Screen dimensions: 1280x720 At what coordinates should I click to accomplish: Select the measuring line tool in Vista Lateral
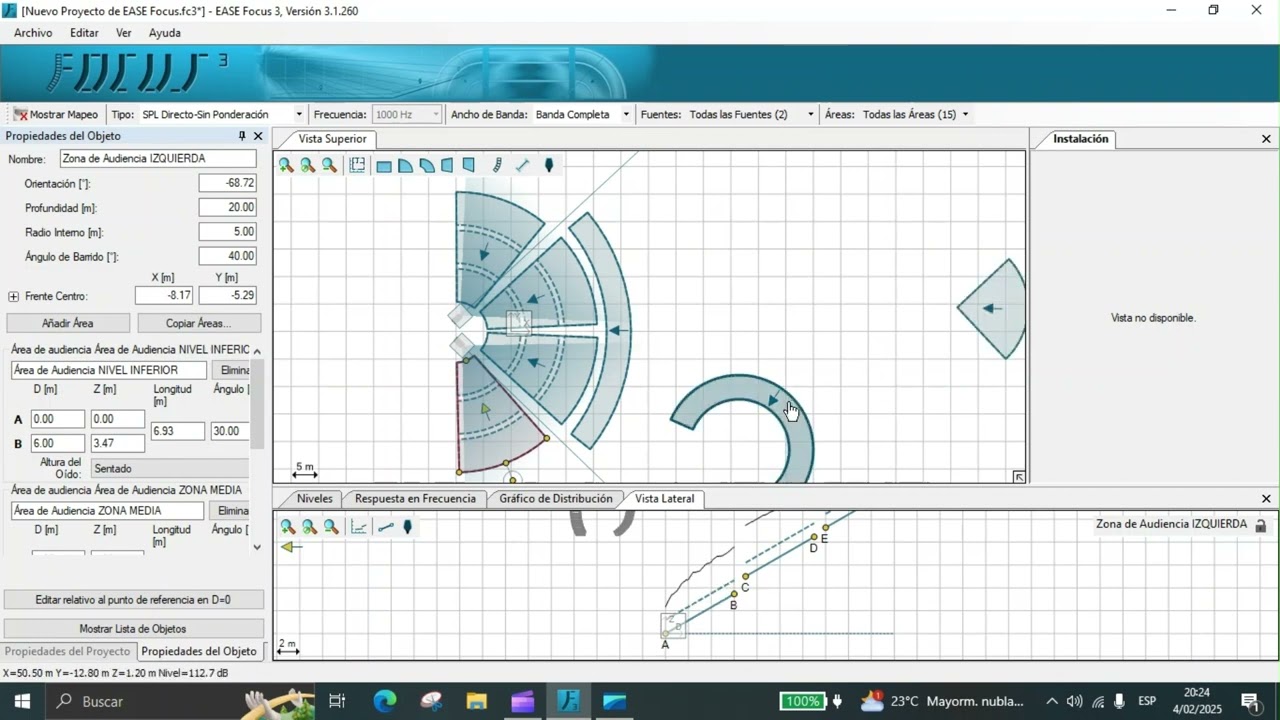click(385, 527)
